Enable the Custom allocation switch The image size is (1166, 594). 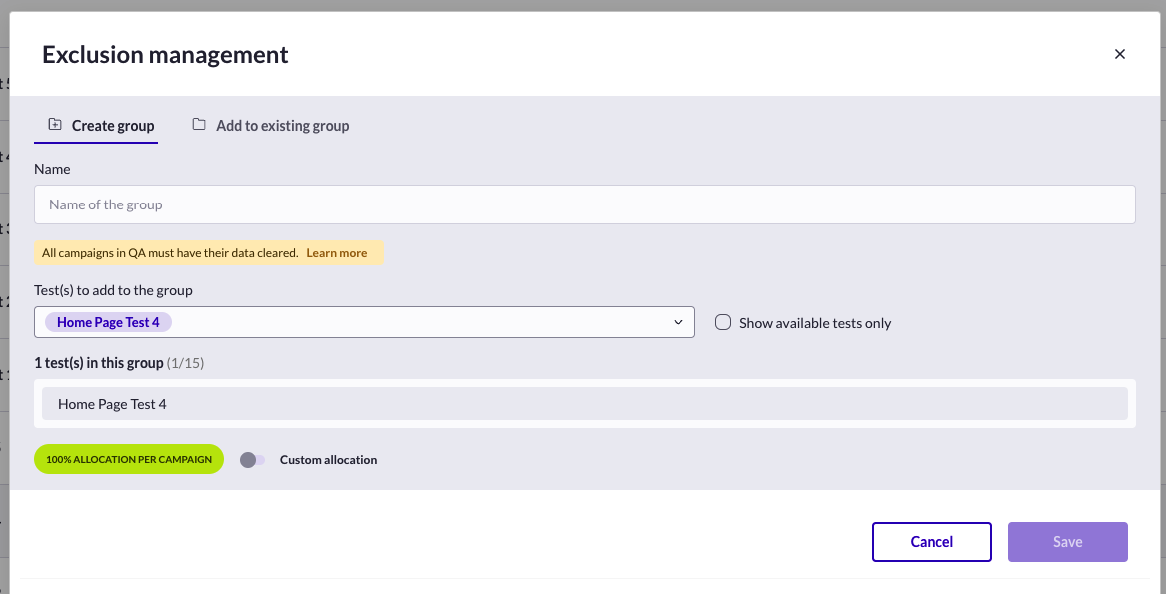click(253, 459)
